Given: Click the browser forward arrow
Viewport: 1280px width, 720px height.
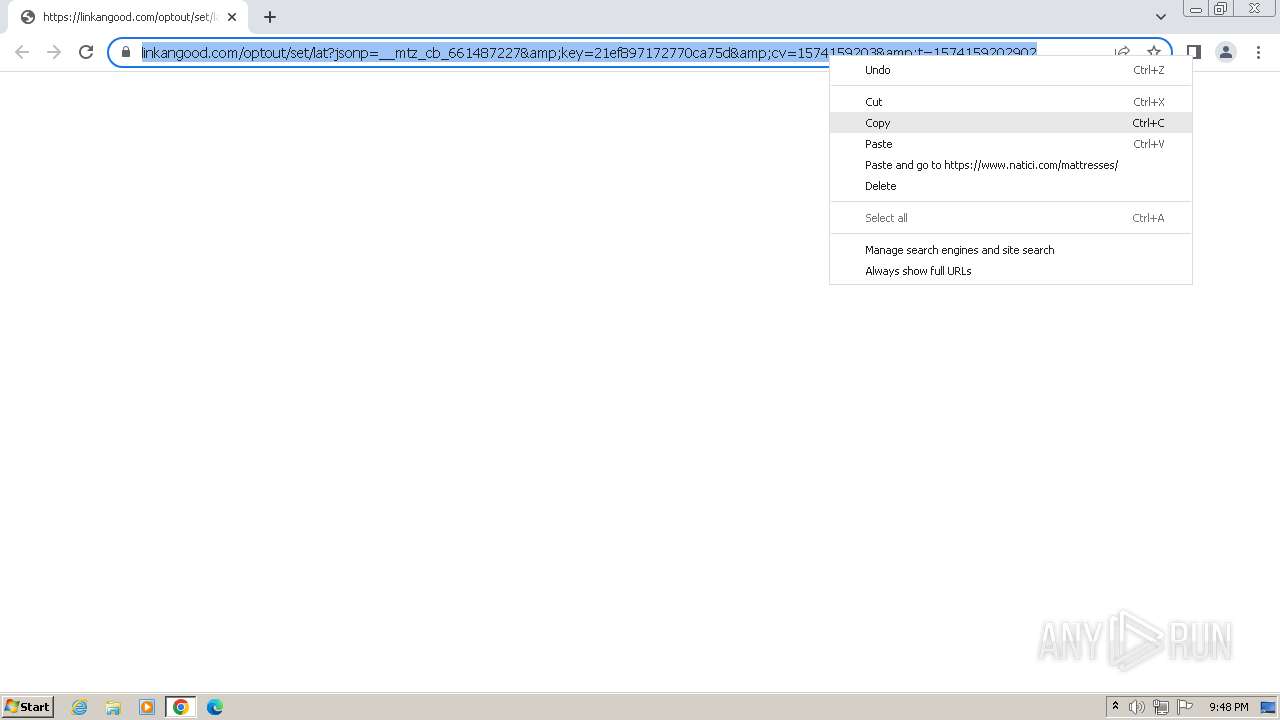Looking at the screenshot, I should pos(54,52).
